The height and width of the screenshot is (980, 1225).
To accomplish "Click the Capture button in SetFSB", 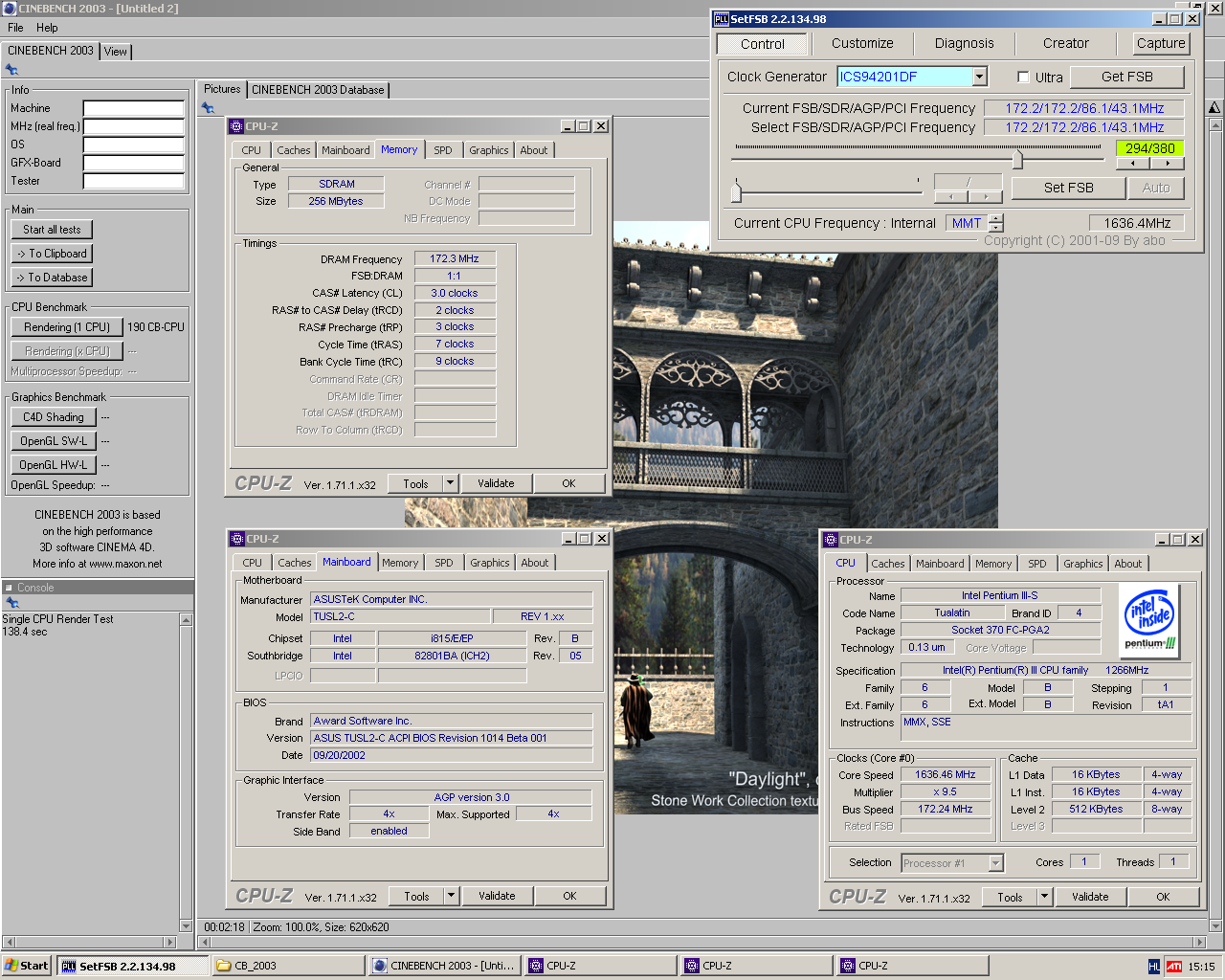I will click(x=1161, y=43).
